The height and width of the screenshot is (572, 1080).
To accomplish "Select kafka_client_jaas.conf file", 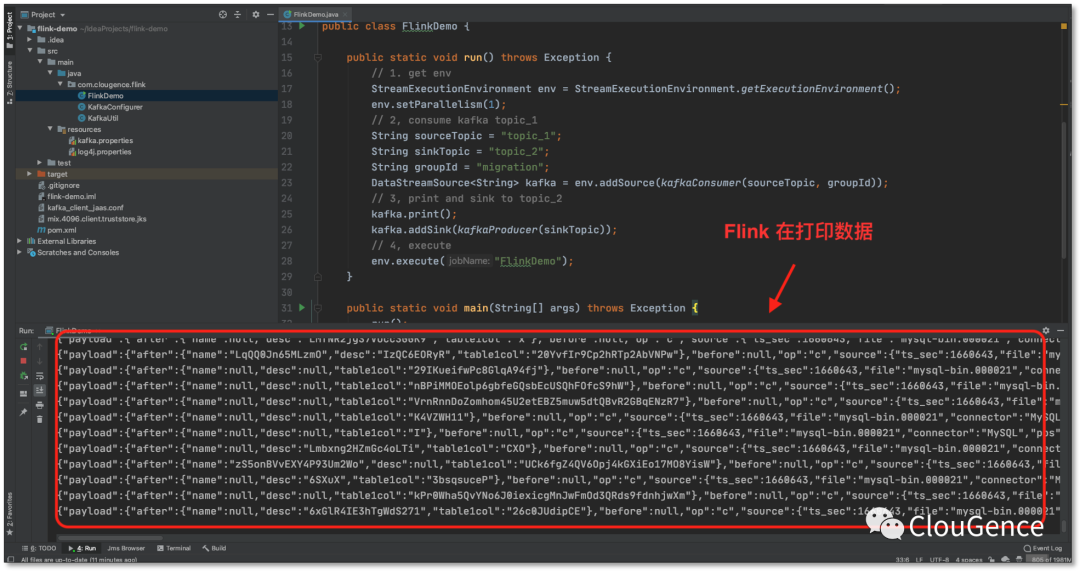I will click(x=80, y=207).
